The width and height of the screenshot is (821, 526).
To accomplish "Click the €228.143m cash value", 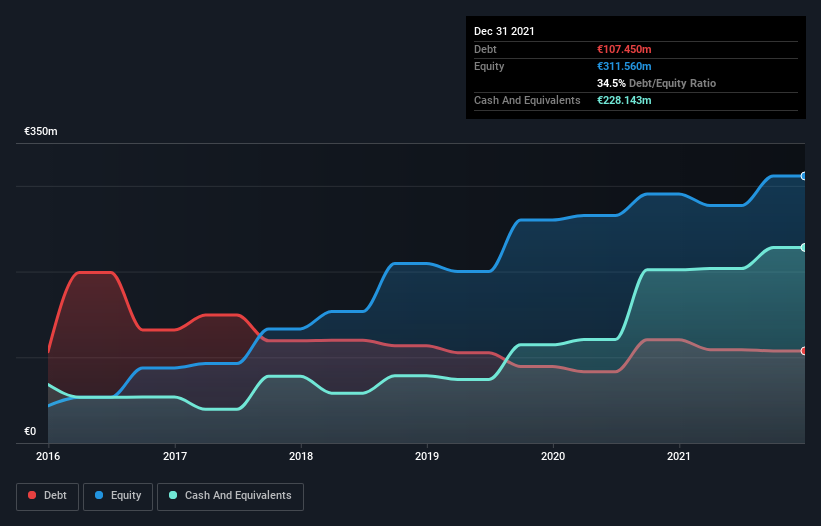I will pos(624,100).
